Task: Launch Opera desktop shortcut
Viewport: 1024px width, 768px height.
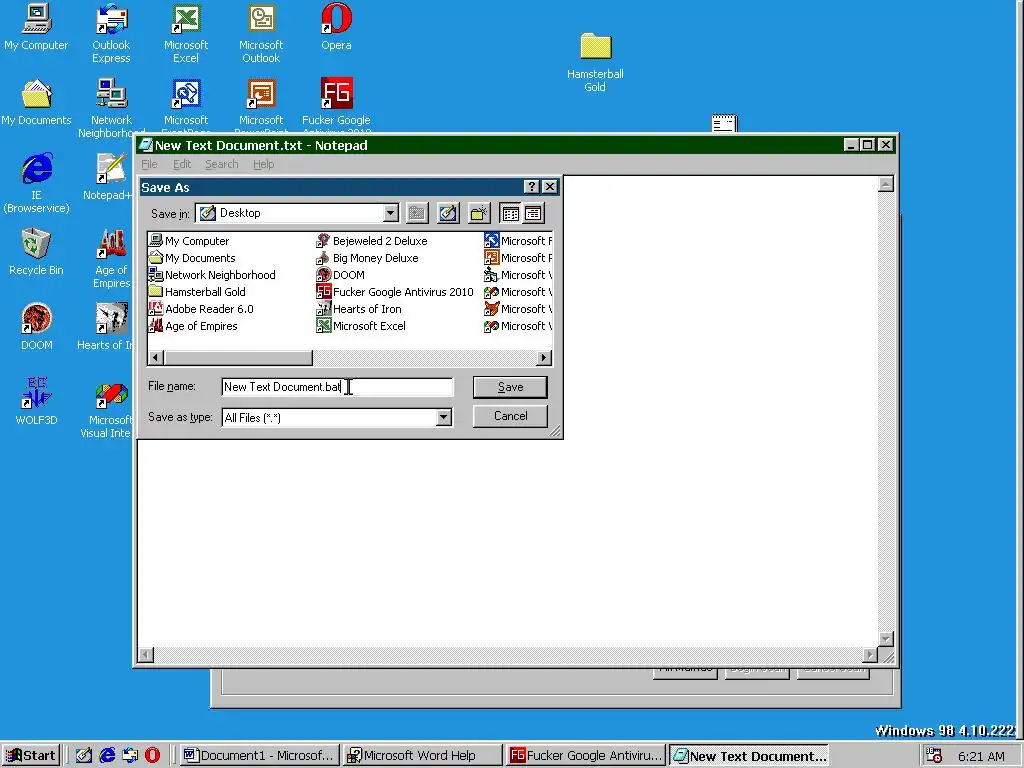Action: coord(336,27)
